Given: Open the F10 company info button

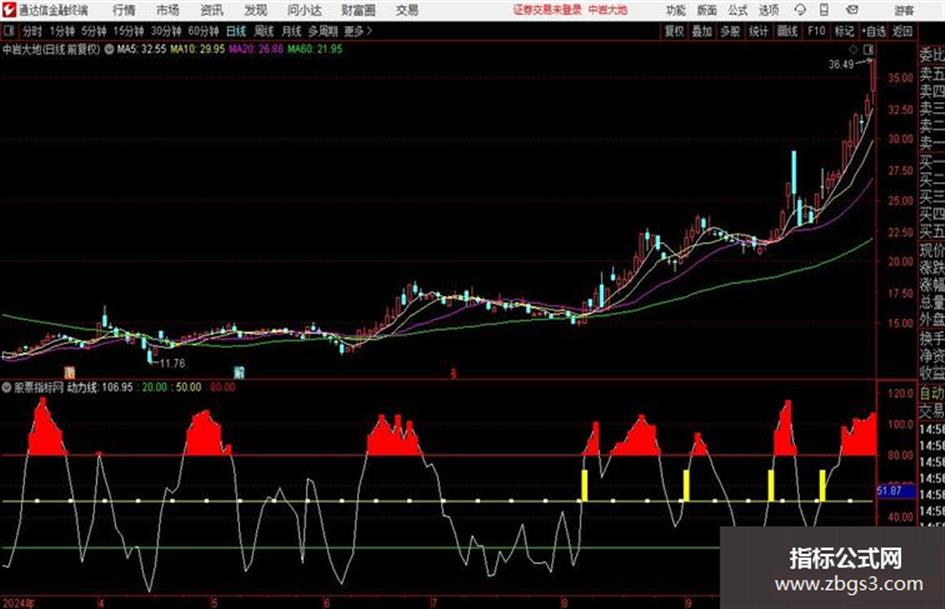Looking at the screenshot, I should coord(816,31).
